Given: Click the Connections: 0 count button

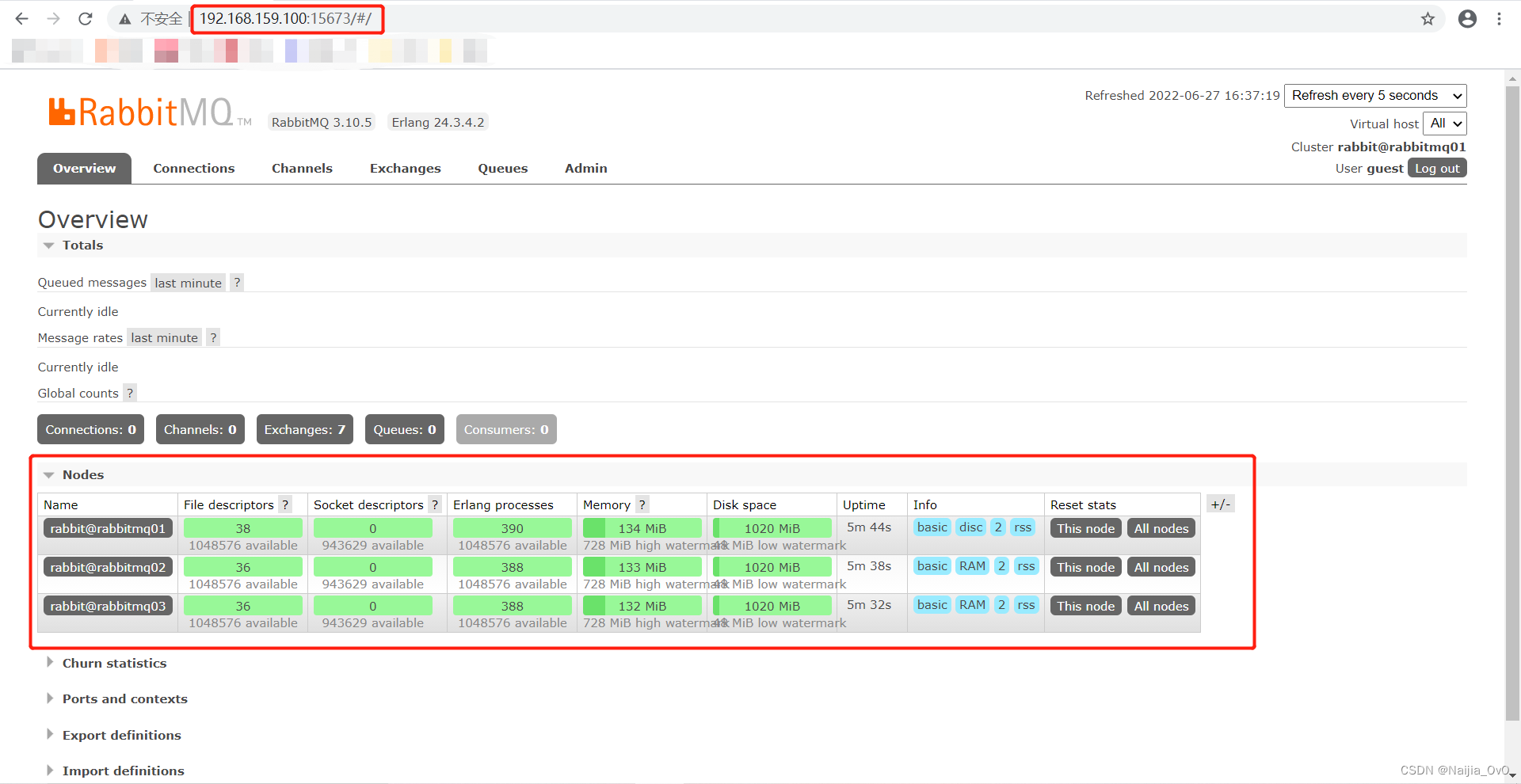Looking at the screenshot, I should point(90,429).
